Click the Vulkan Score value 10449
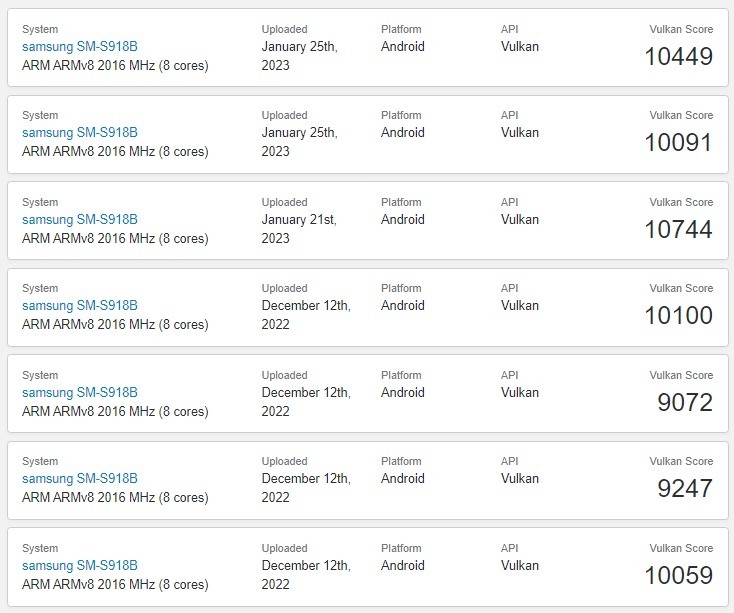Screen dimensions: 734x613 (x=679, y=57)
